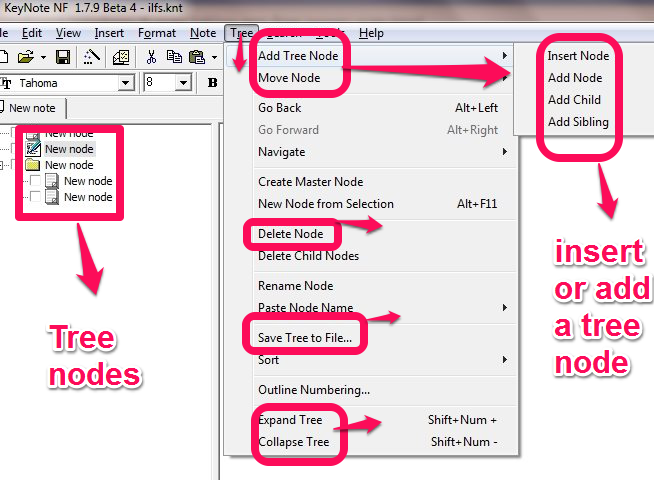Tick checkbox of the last New node
Screen dimensions: 654x480
click(x=35, y=196)
